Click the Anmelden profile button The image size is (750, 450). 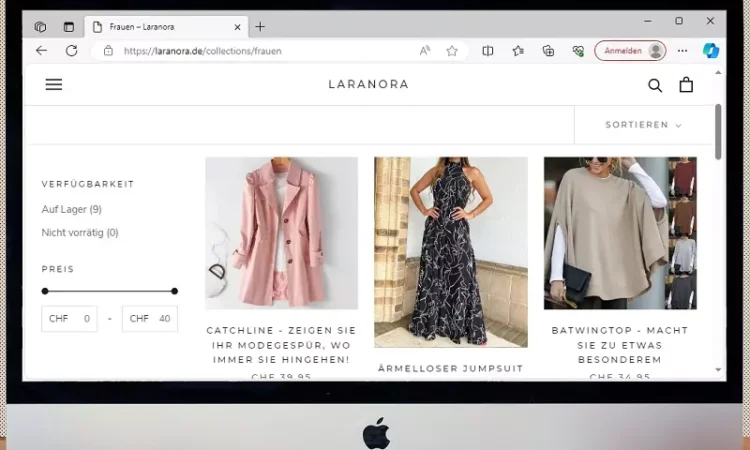(630, 51)
